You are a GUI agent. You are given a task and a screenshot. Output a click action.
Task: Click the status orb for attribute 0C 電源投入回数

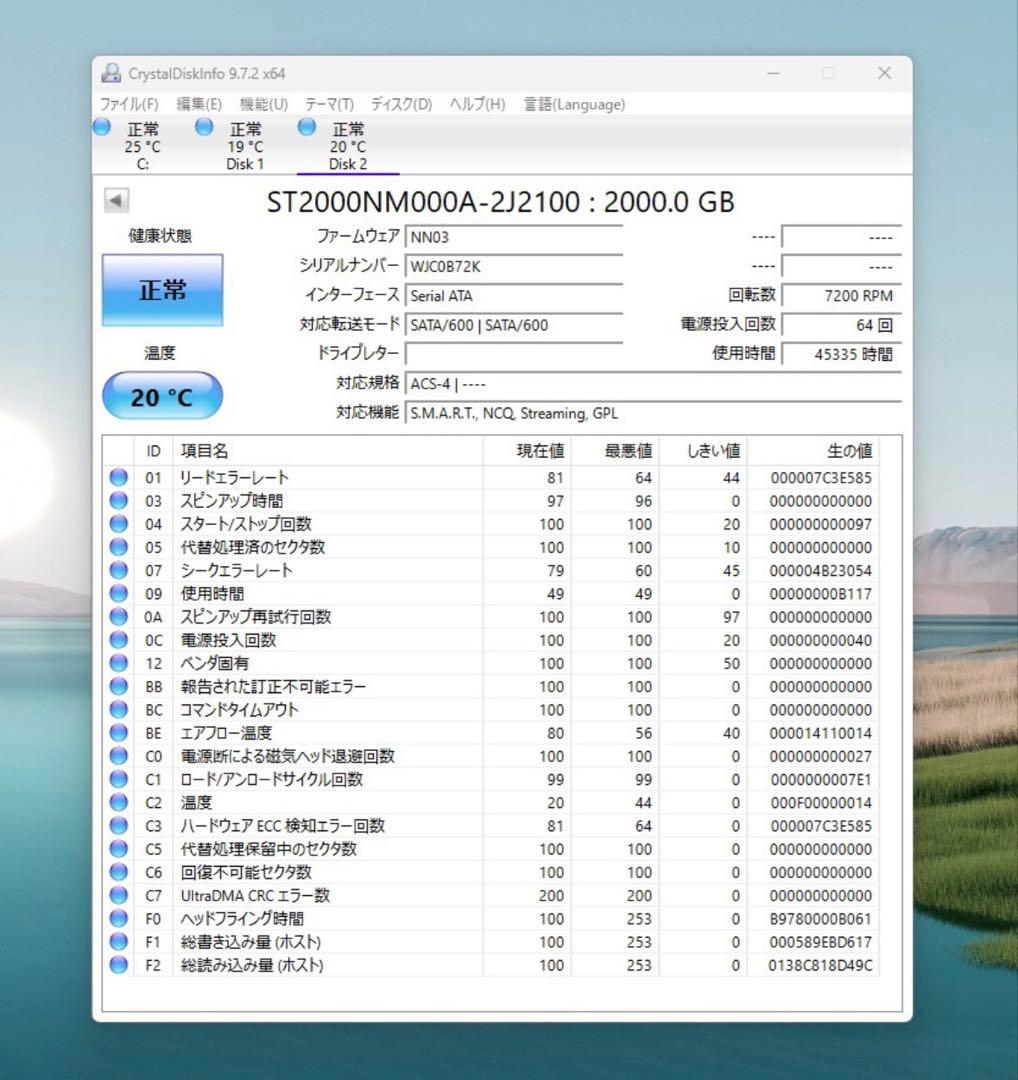(118, 640)
